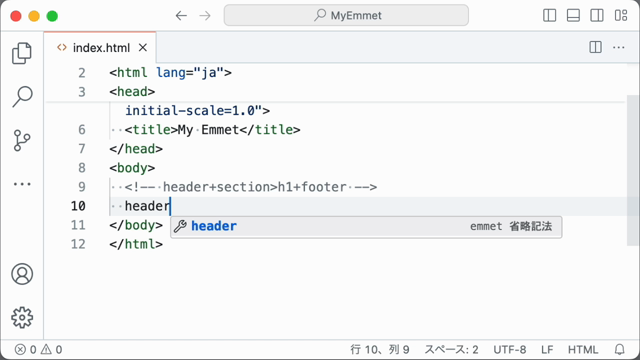Viewport: 640px width, 360px height.
Task: Accept the header emmet suggestion
Action: point(366,227)
